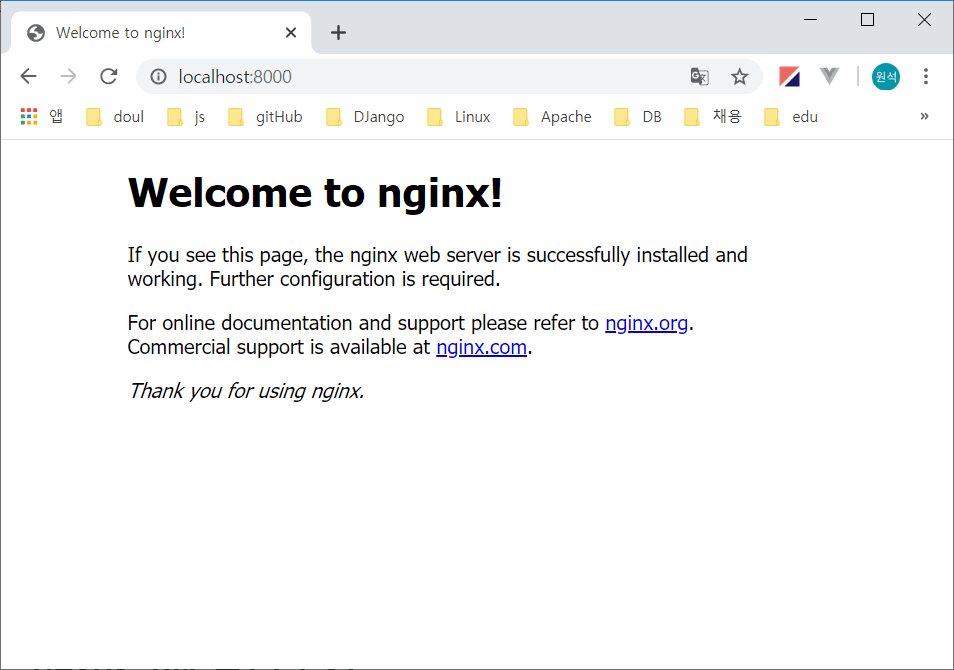Select the Welcome to nginx! tab

(x=161, y=33)
